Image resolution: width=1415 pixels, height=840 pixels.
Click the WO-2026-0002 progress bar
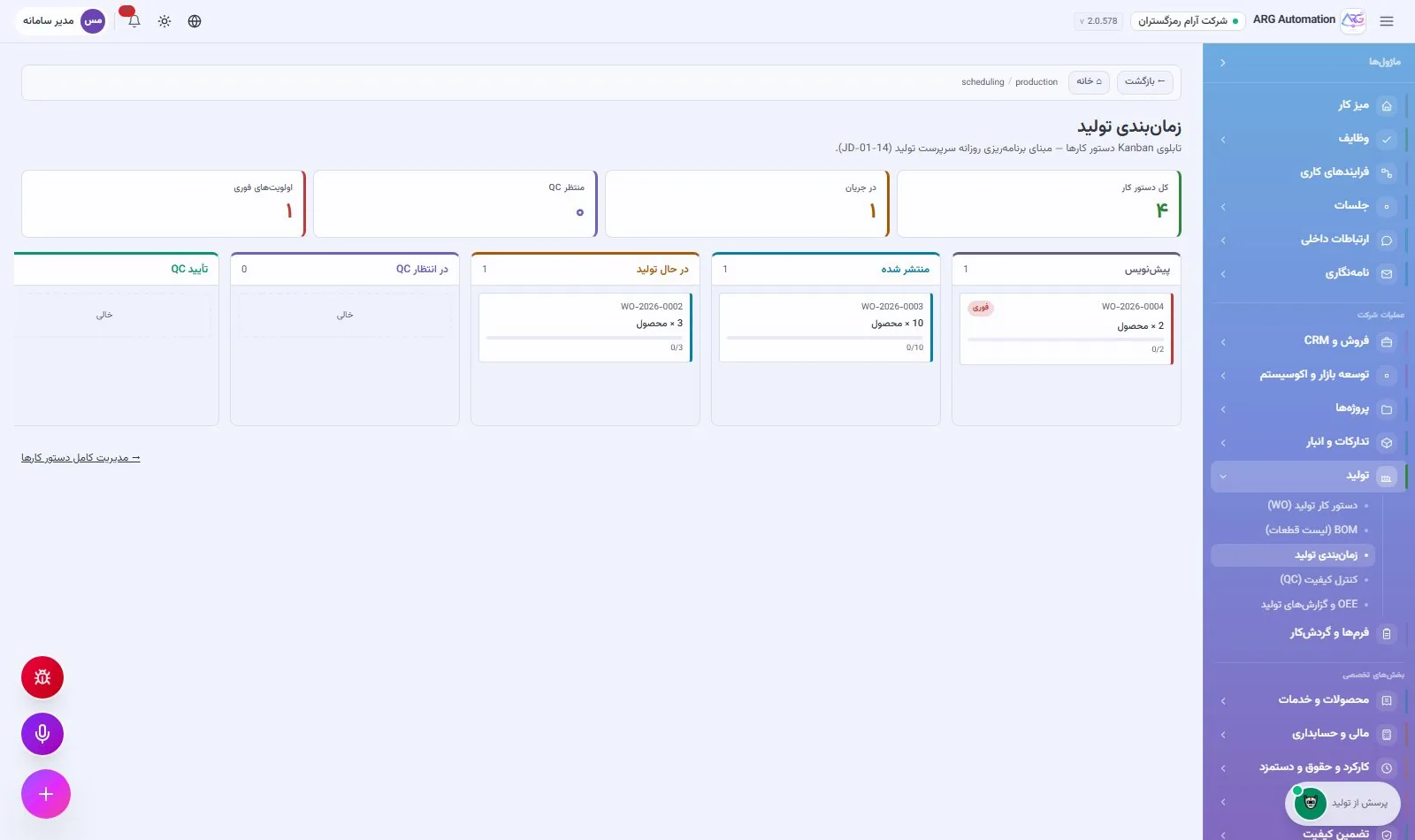pyautogui.click(x=585, y=338)
